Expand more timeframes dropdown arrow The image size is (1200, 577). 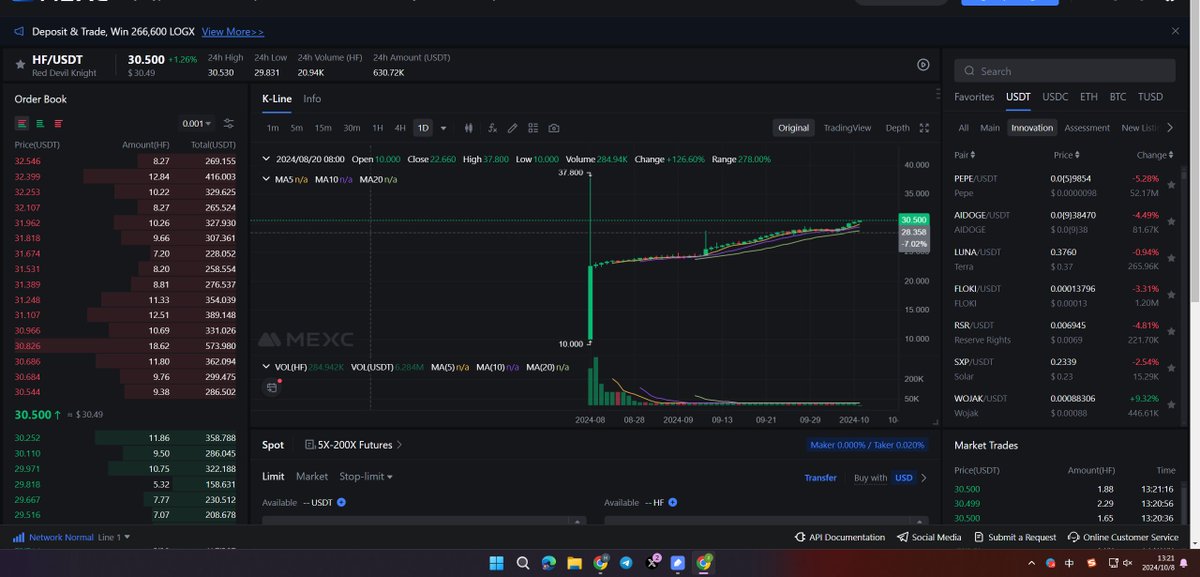[x=443, y=128]
